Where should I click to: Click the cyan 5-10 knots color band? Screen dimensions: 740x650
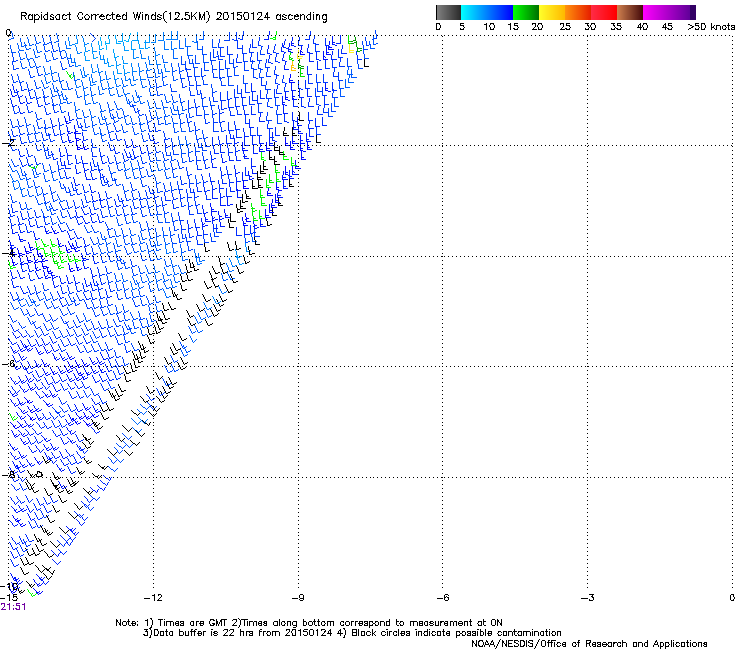(474, 12)
